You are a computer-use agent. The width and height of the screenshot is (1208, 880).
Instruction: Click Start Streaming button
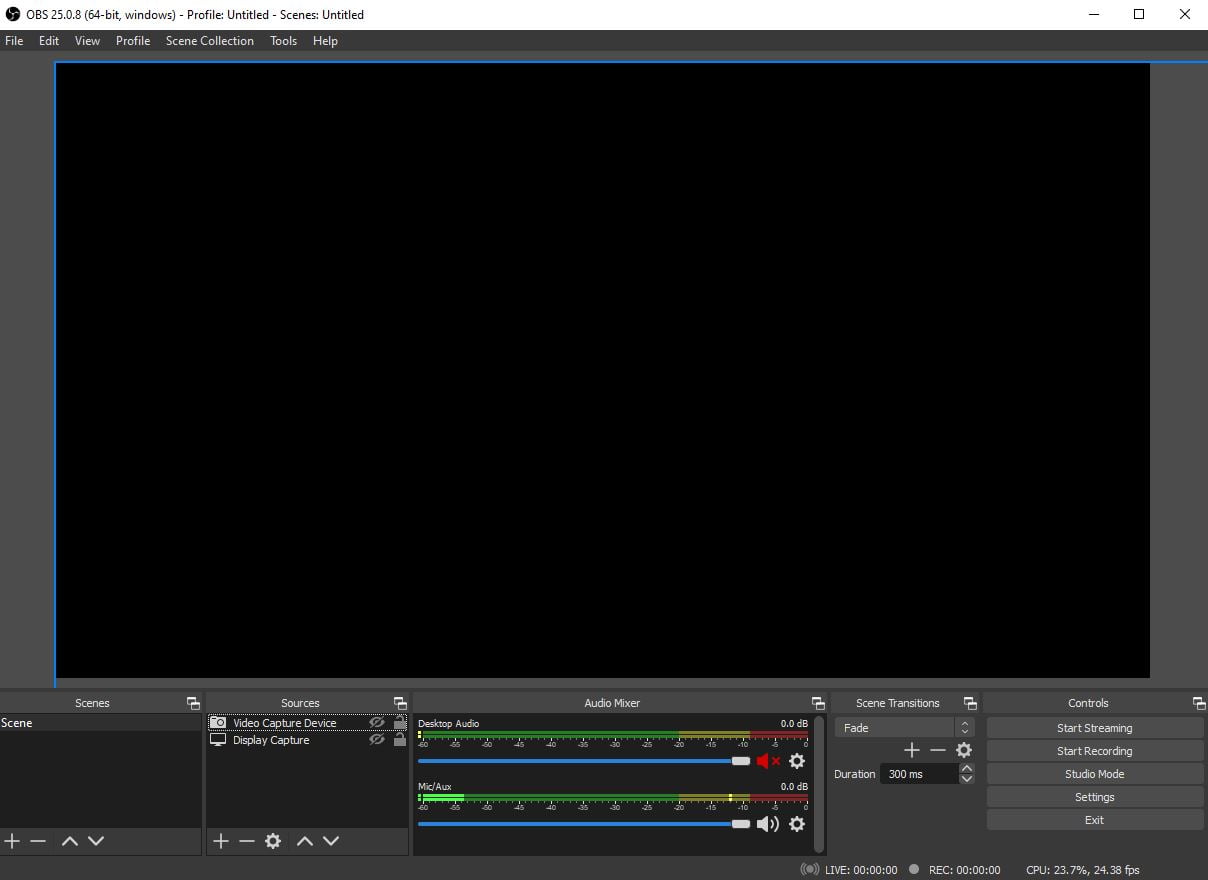[1095, 728]
